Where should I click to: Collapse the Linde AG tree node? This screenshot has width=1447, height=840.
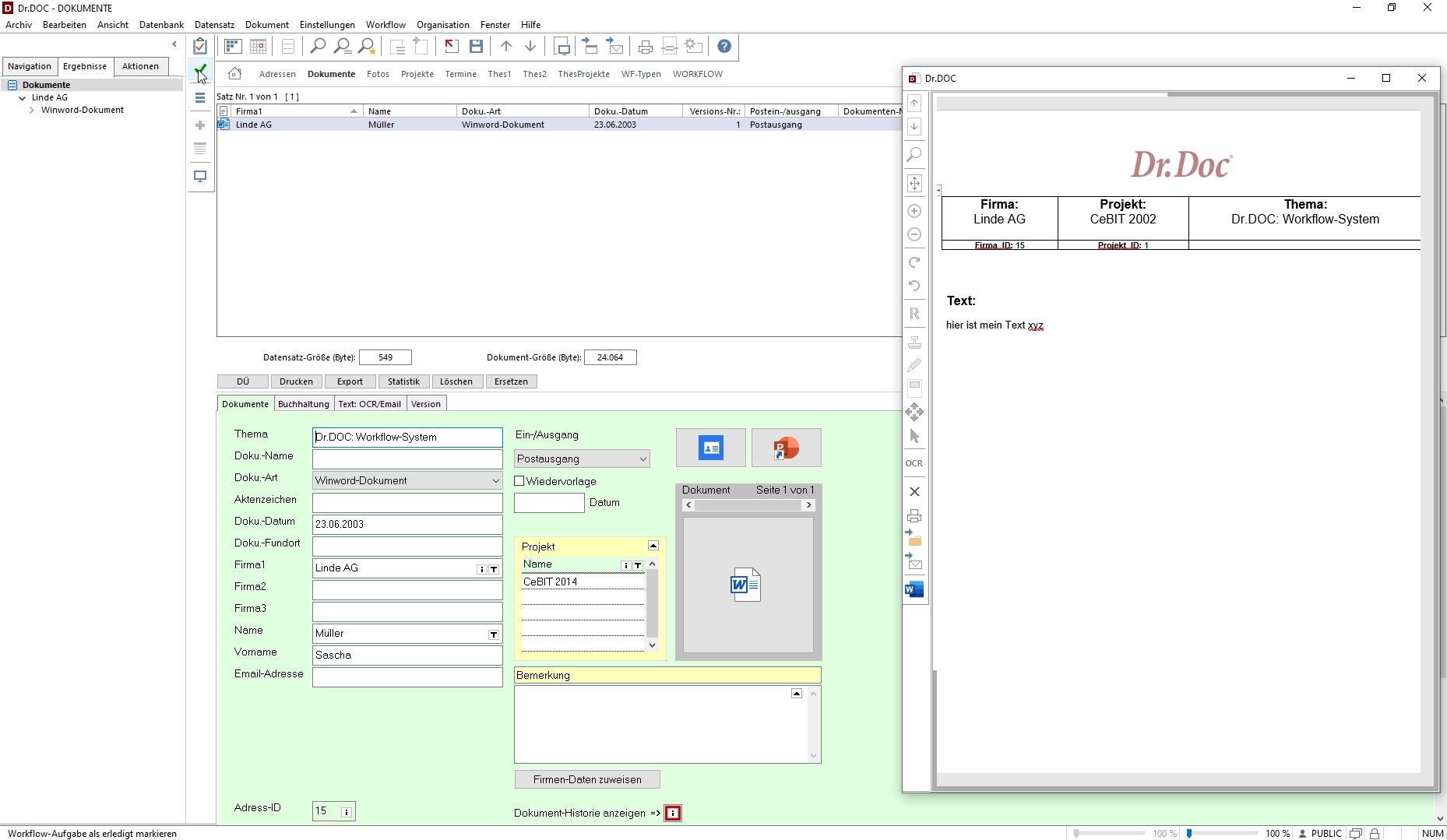coord(23,98)
